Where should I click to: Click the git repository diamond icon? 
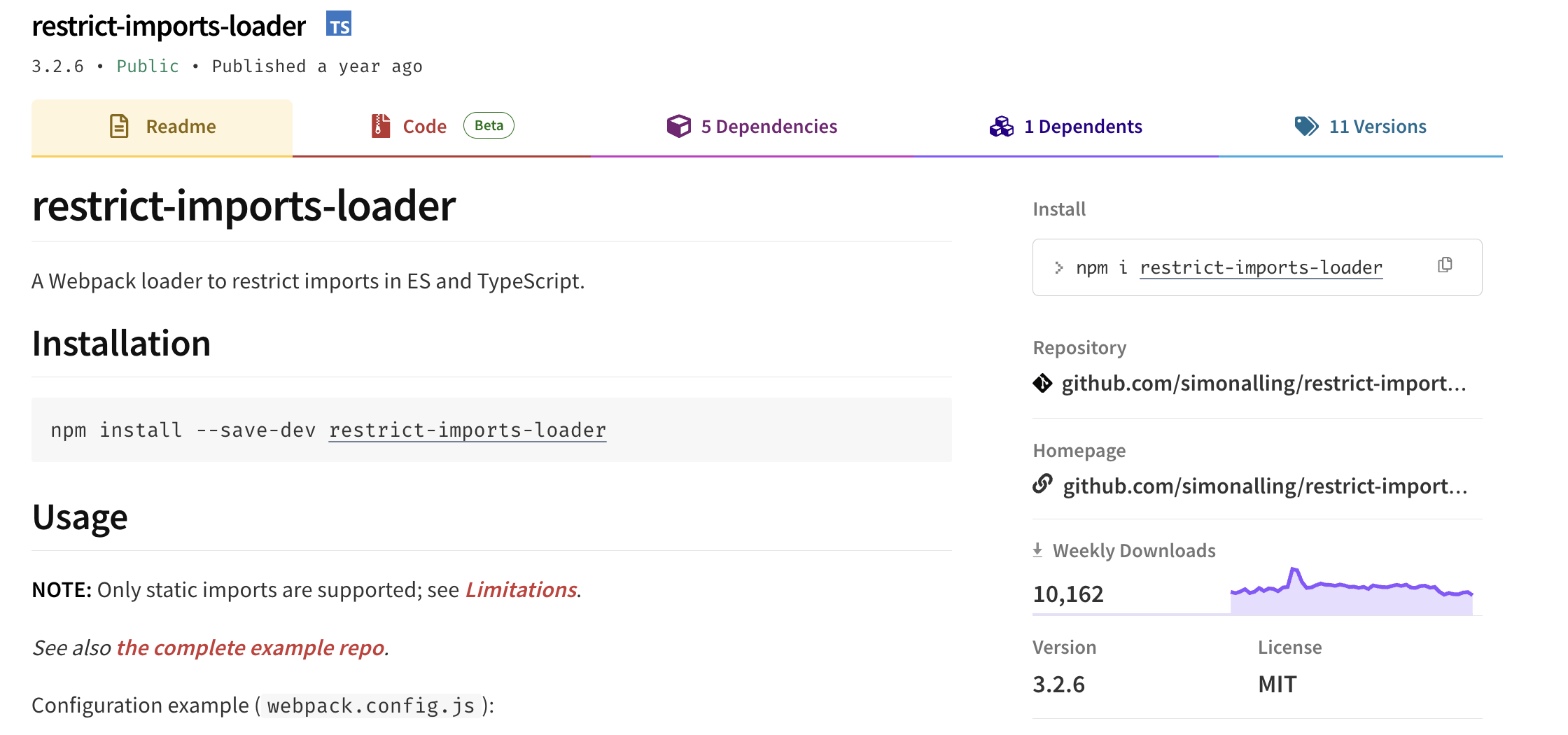(x=1042, y=384)
